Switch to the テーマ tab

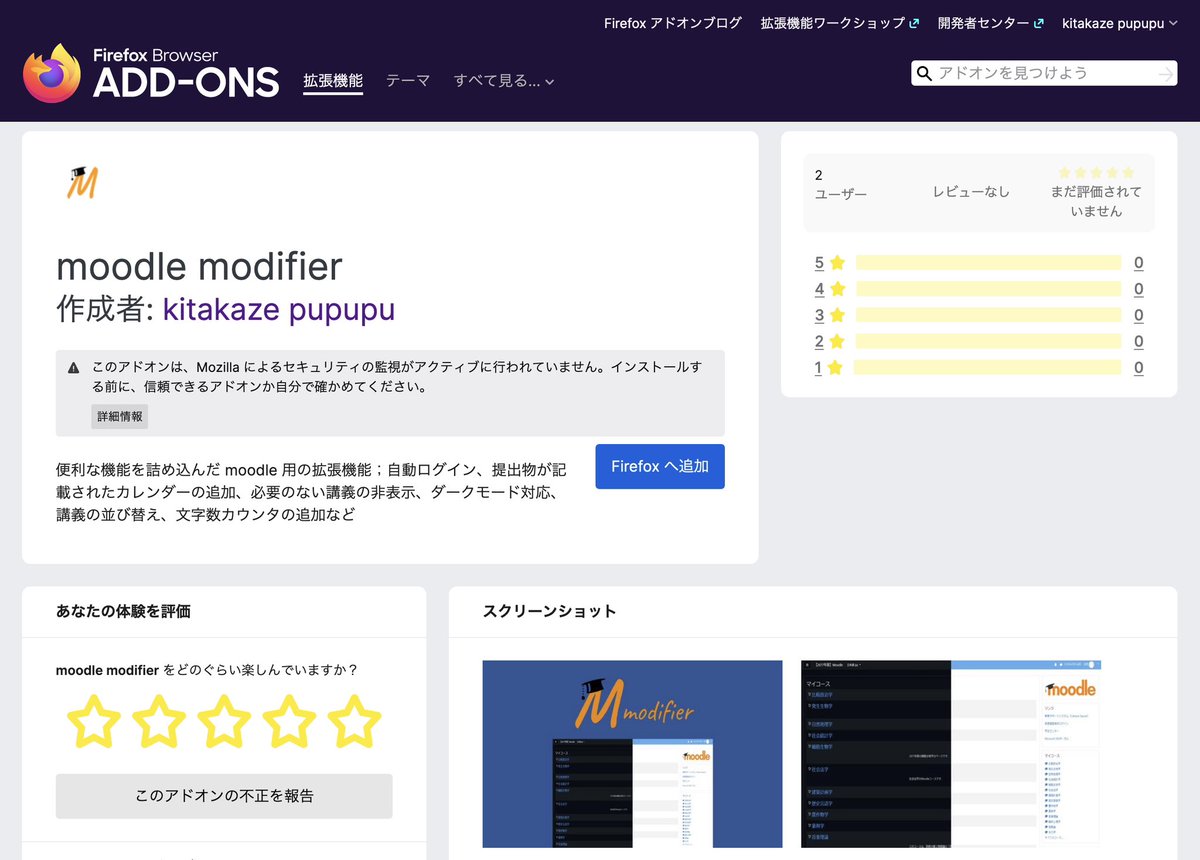pos(408,81)
